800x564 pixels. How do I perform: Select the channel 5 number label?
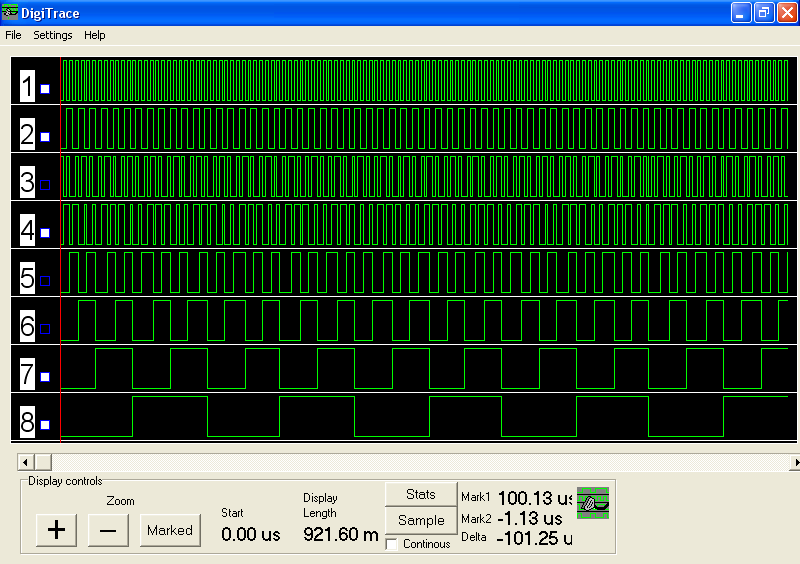[28, 278]
